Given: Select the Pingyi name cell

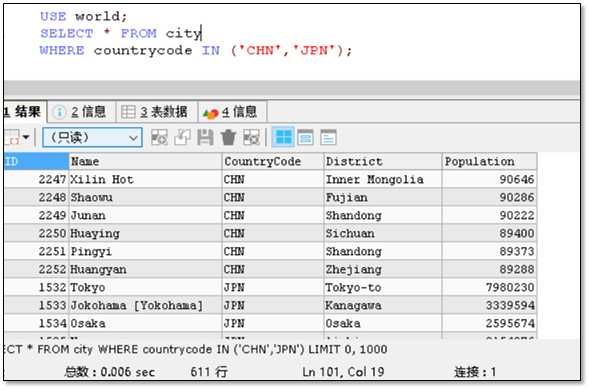Looking at the screenshot, I should pyautogui.click(x=146, y=251).
